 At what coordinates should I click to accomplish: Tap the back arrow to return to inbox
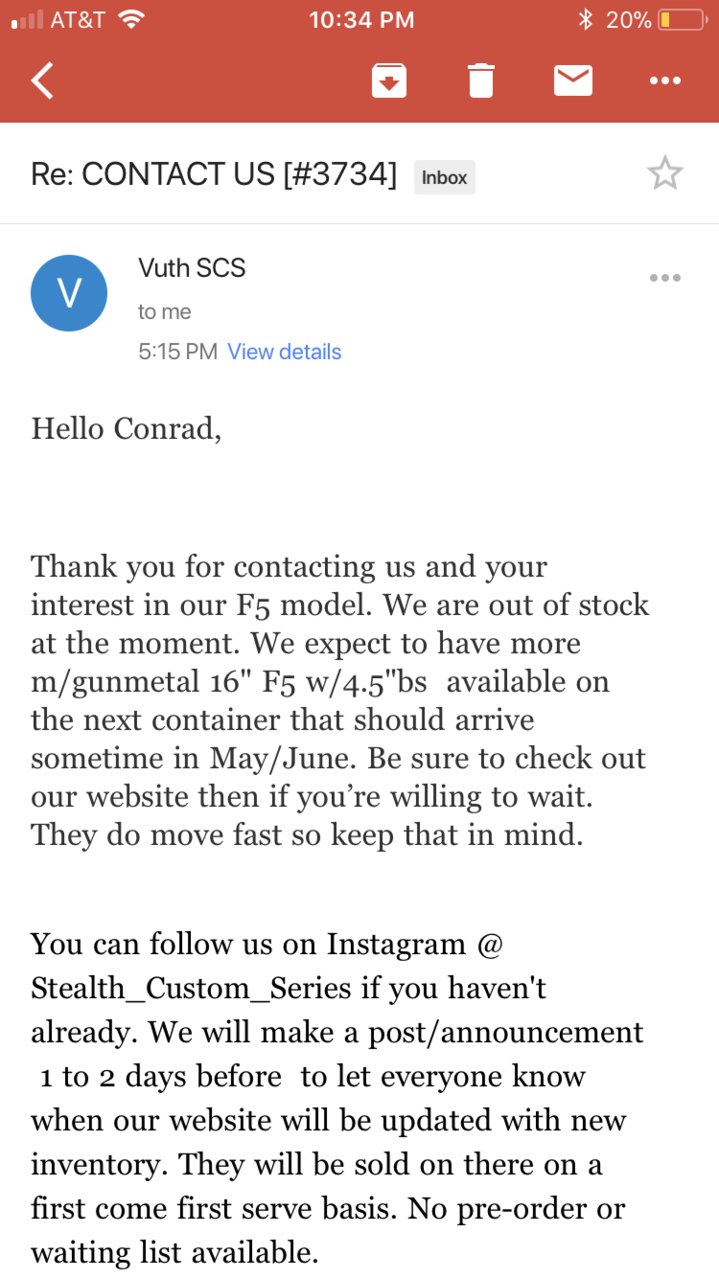tap(42, 80)
